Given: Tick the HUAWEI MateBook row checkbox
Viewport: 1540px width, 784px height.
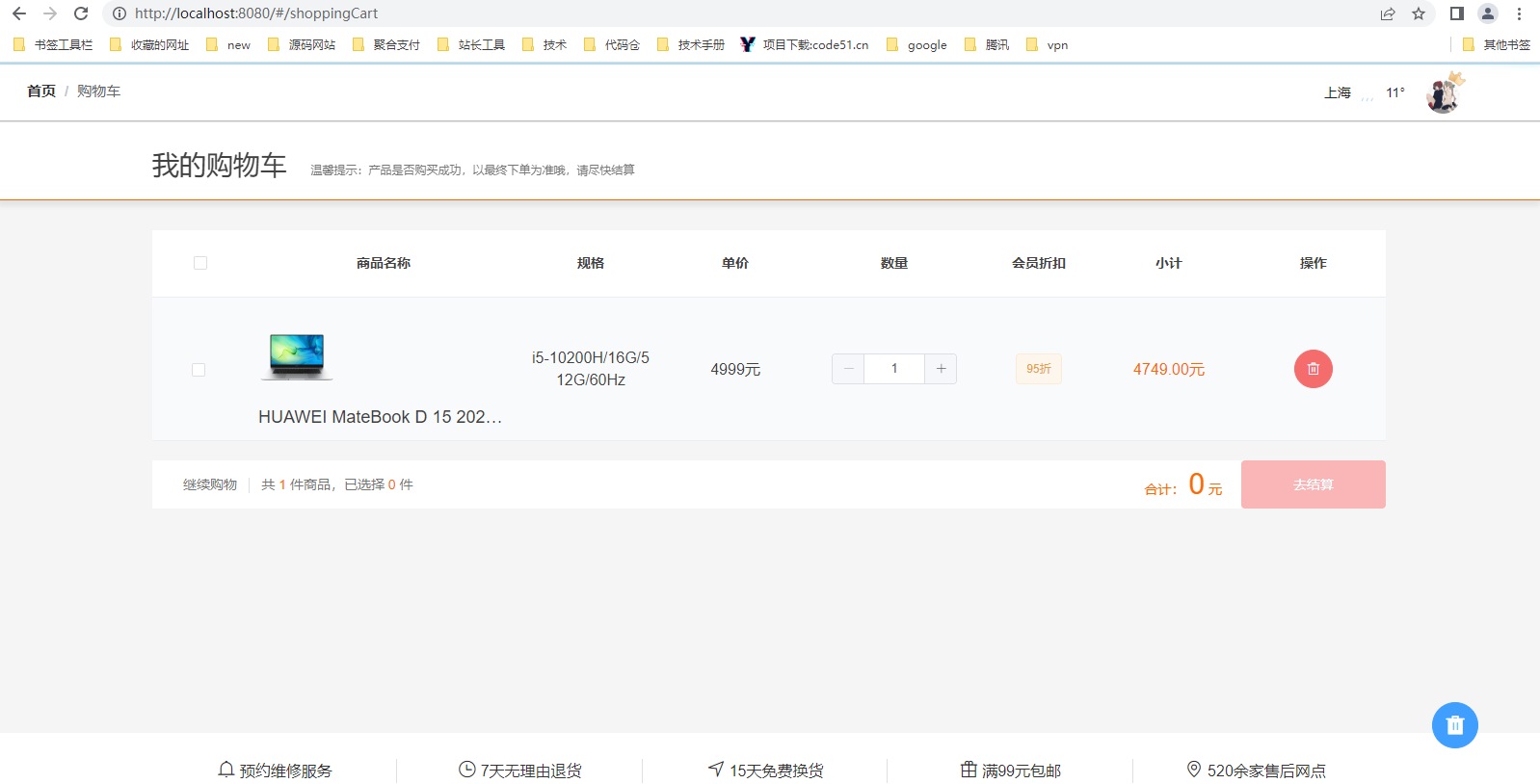Looking at the screenshot, I should click(199, 370).
